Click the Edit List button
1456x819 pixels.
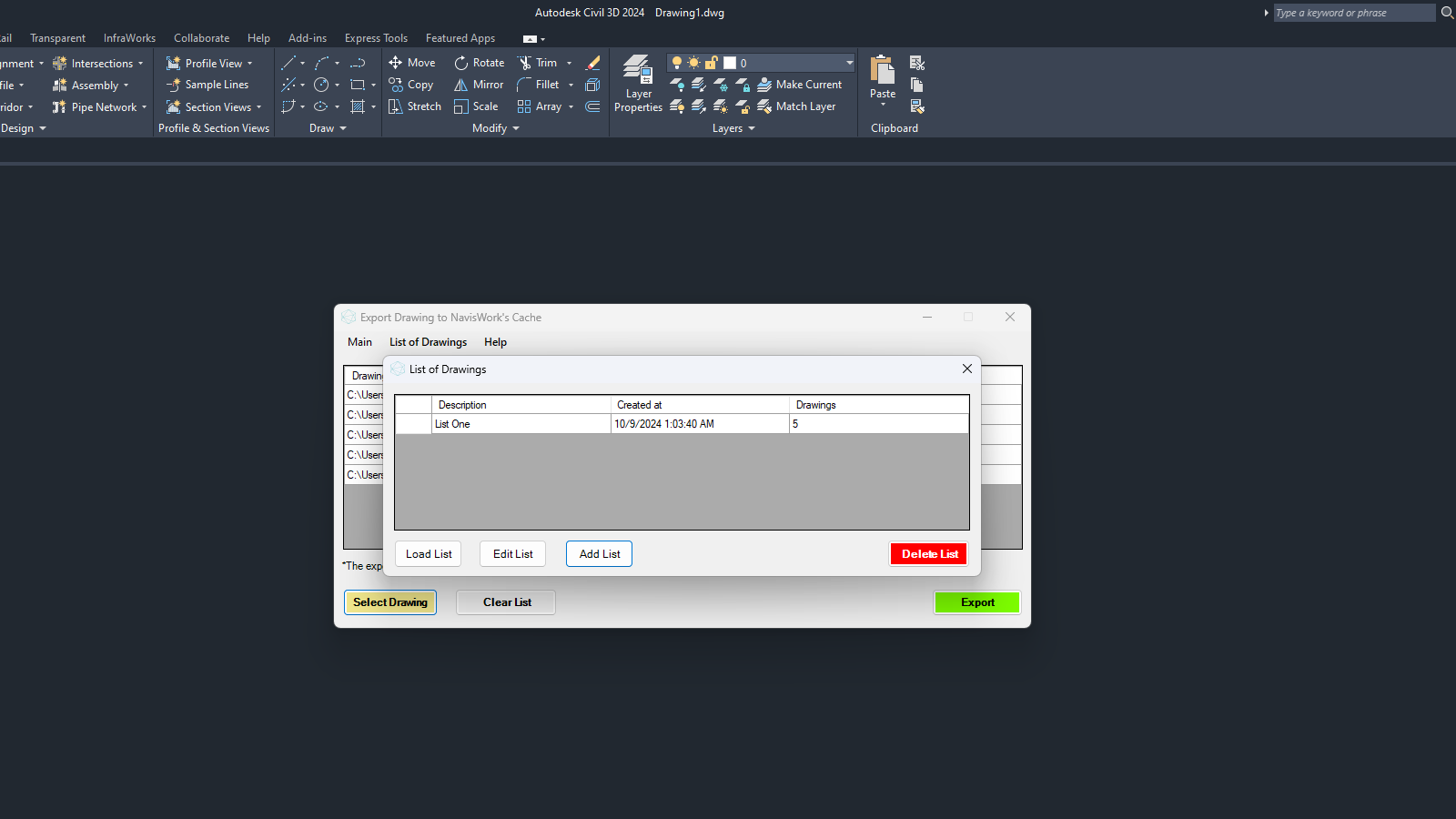pyautogui.click(x=513, y=554)
